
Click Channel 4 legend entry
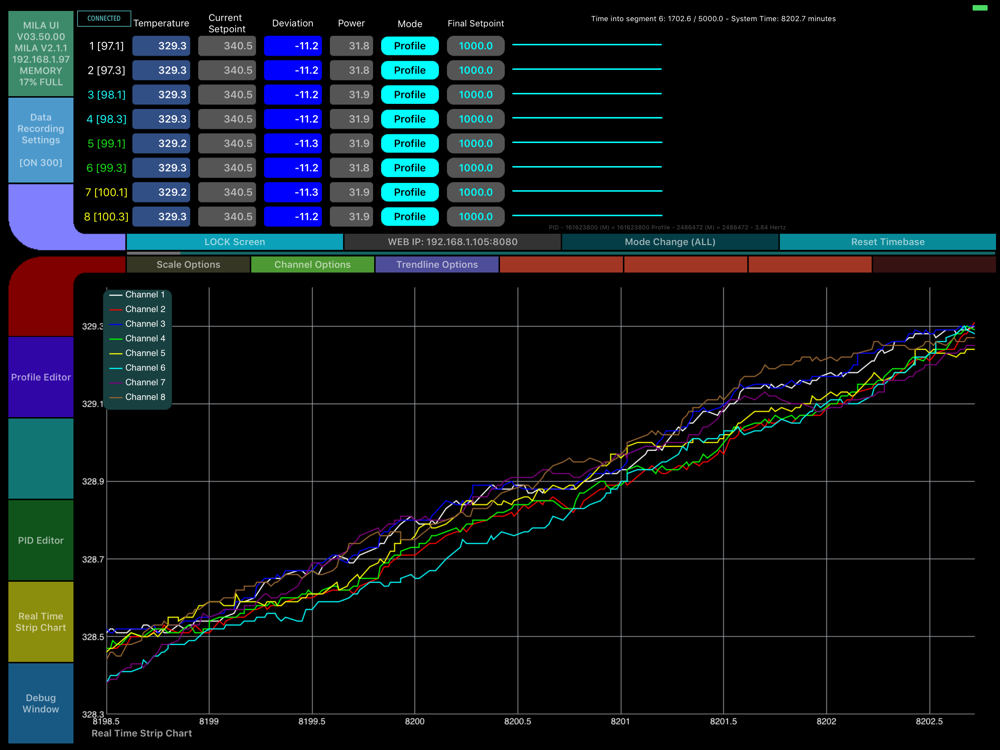click(x=137, y=339)
